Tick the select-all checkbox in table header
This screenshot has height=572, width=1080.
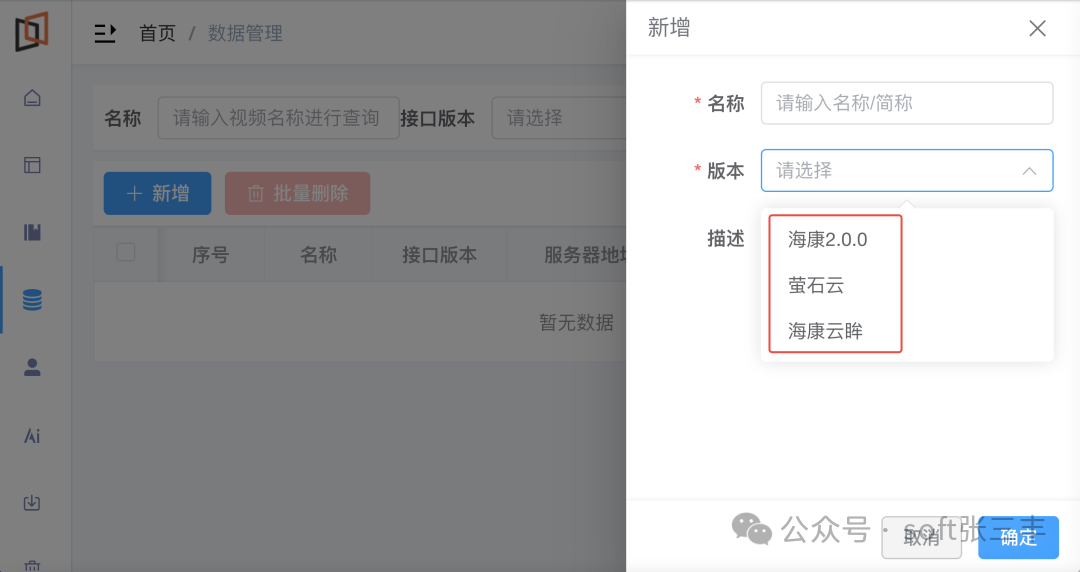[x=126, y=253]
